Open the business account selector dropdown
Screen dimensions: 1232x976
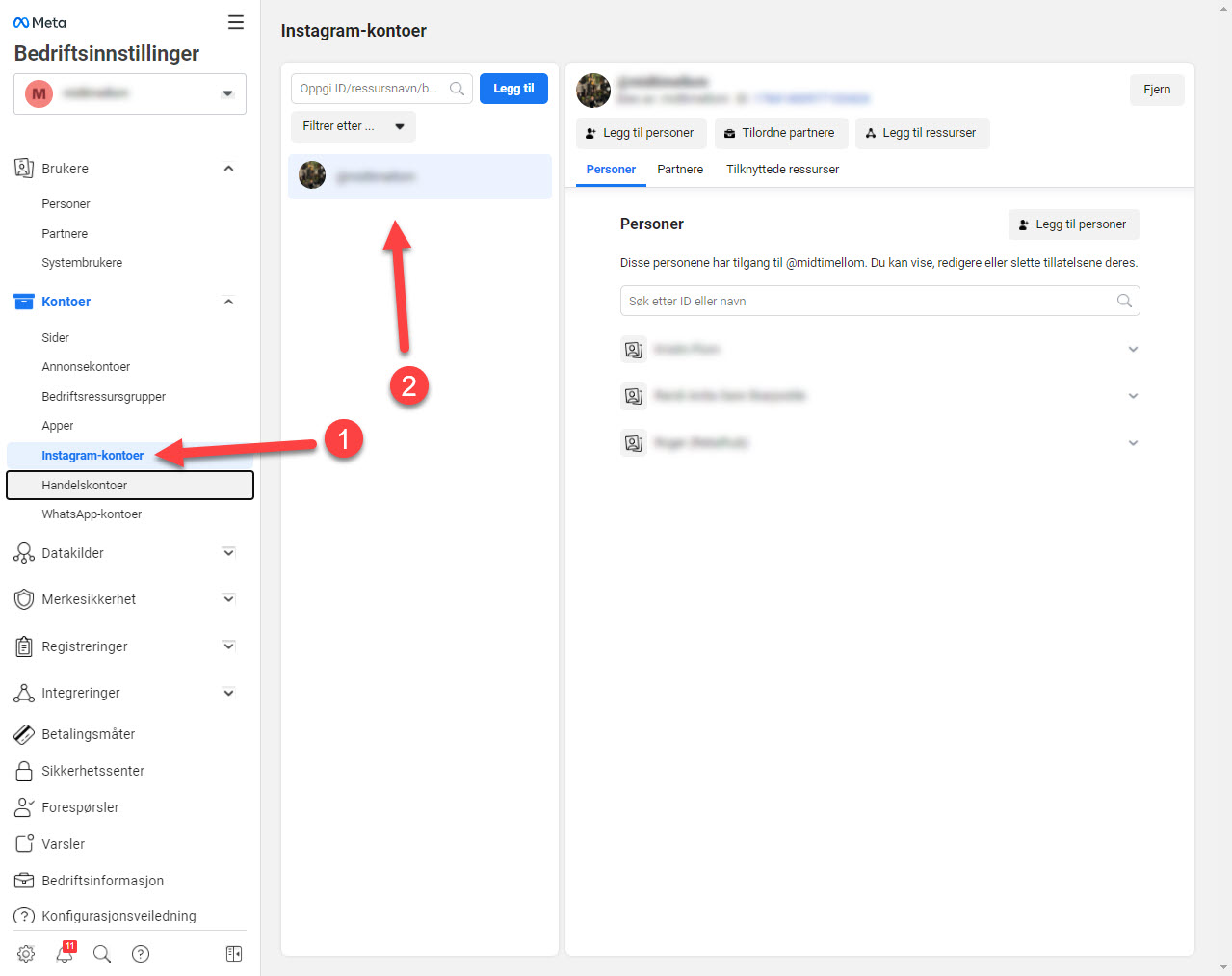[130, 93]
